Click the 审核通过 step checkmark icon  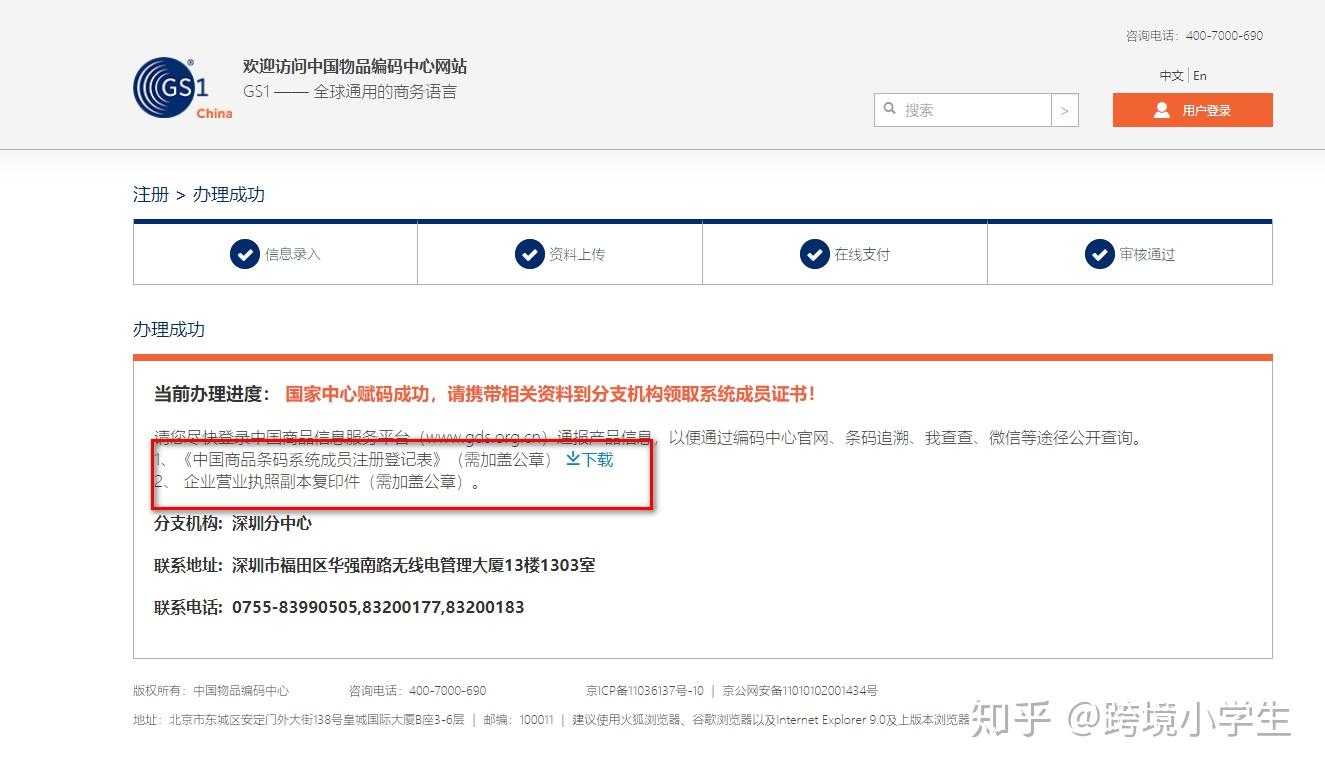pos(1100,254)
